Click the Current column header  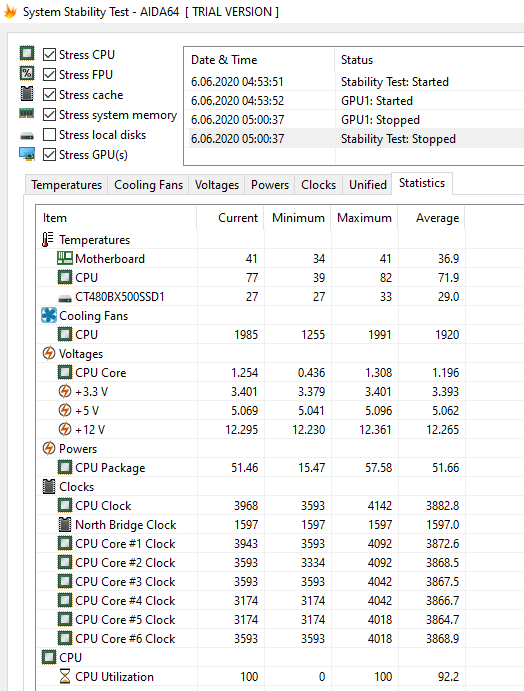pos(230,218)
